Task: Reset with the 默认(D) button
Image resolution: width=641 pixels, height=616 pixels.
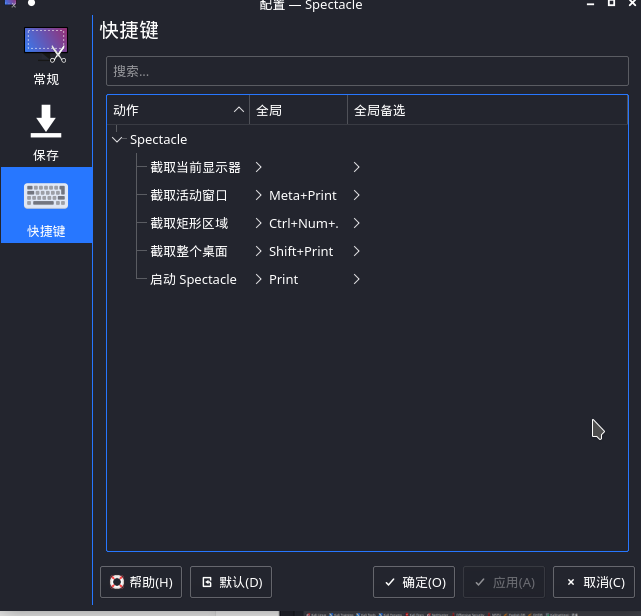Action: tap(231, 582)
